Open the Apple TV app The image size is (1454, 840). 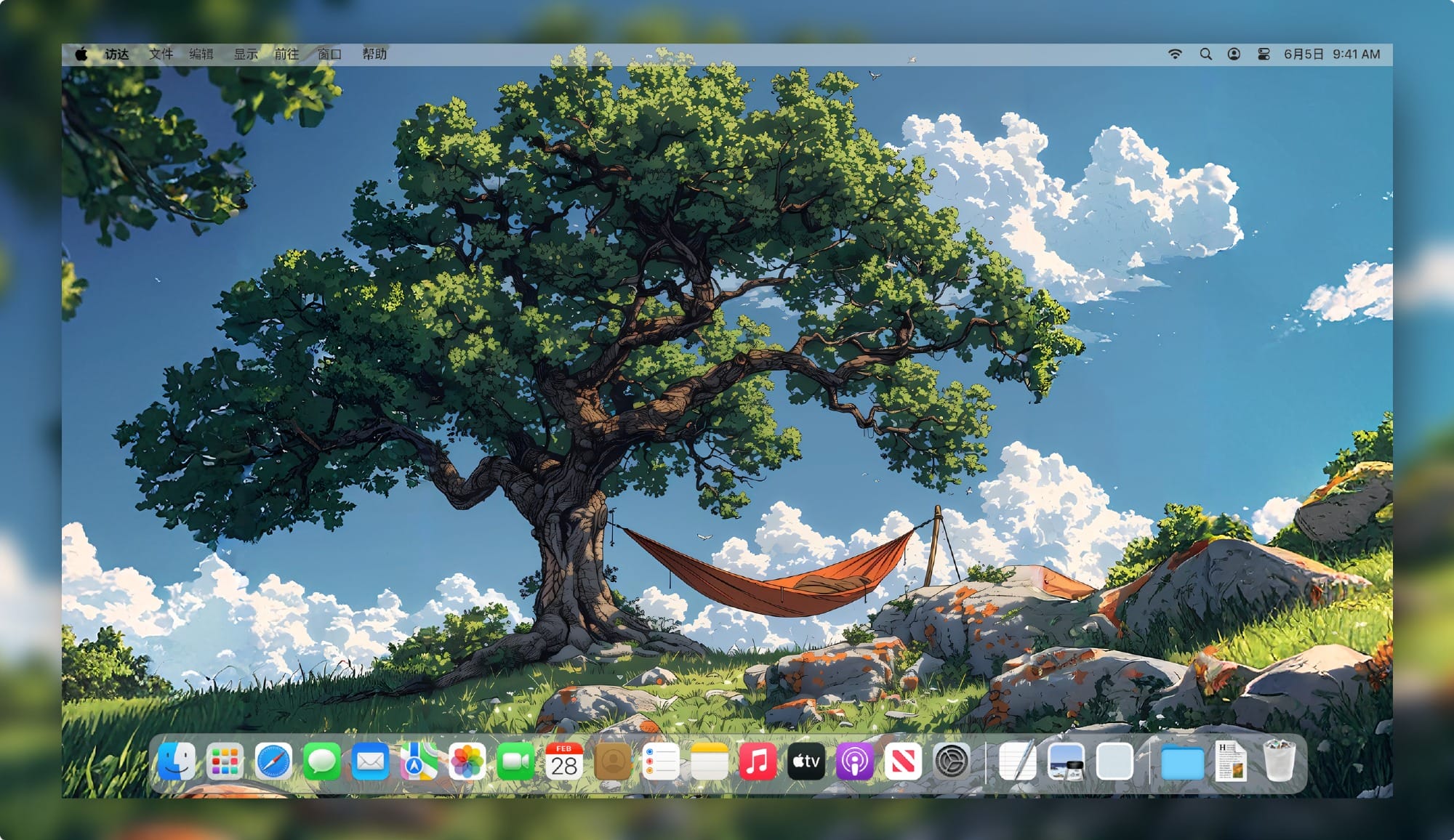click(806, 762)
